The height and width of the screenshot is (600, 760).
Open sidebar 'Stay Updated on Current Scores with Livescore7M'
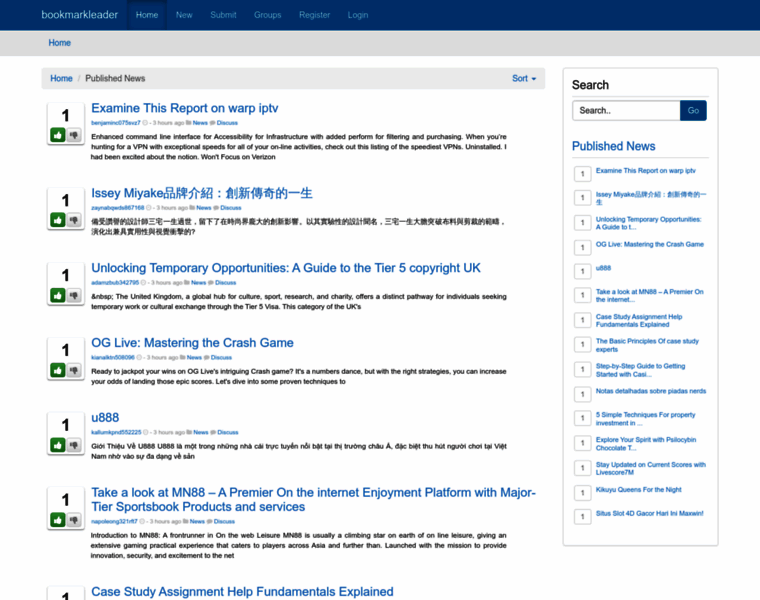650,468
